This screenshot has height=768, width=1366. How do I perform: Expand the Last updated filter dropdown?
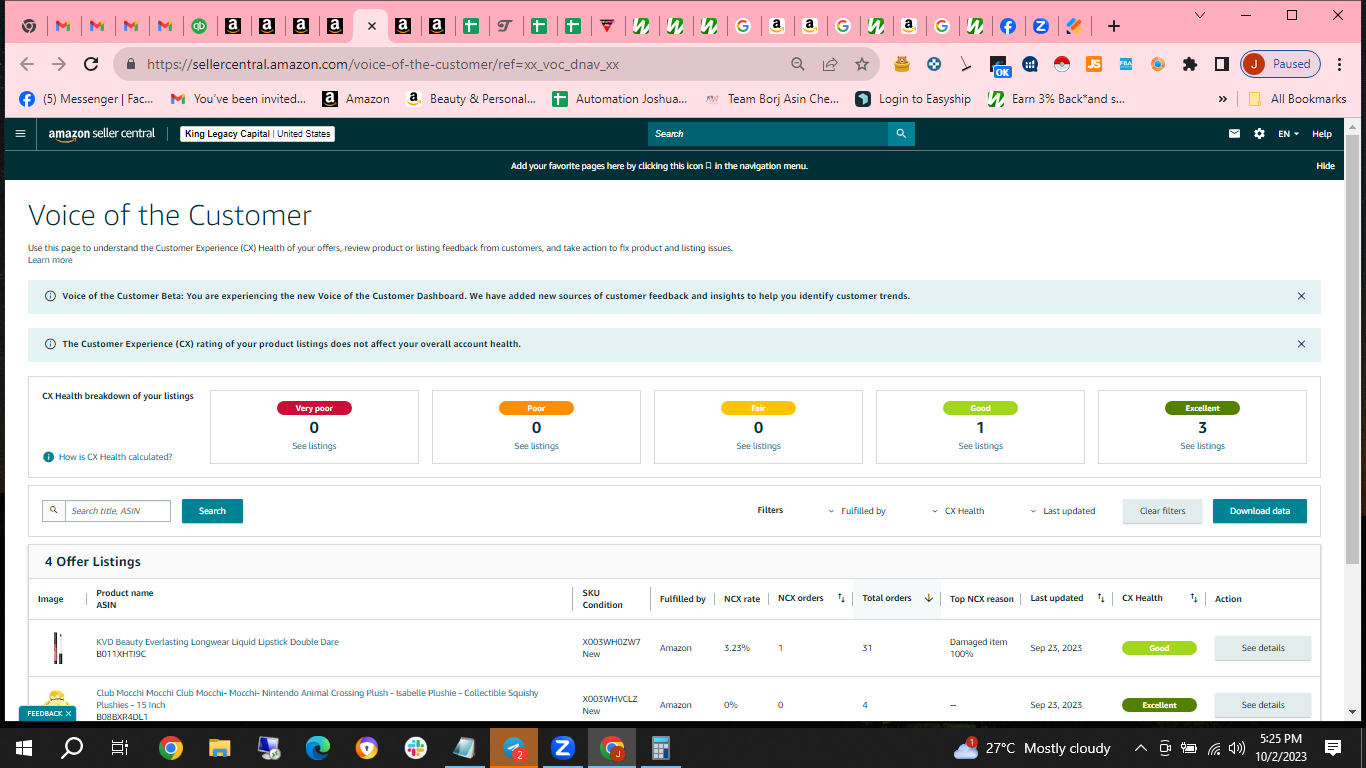point(1062,511)
